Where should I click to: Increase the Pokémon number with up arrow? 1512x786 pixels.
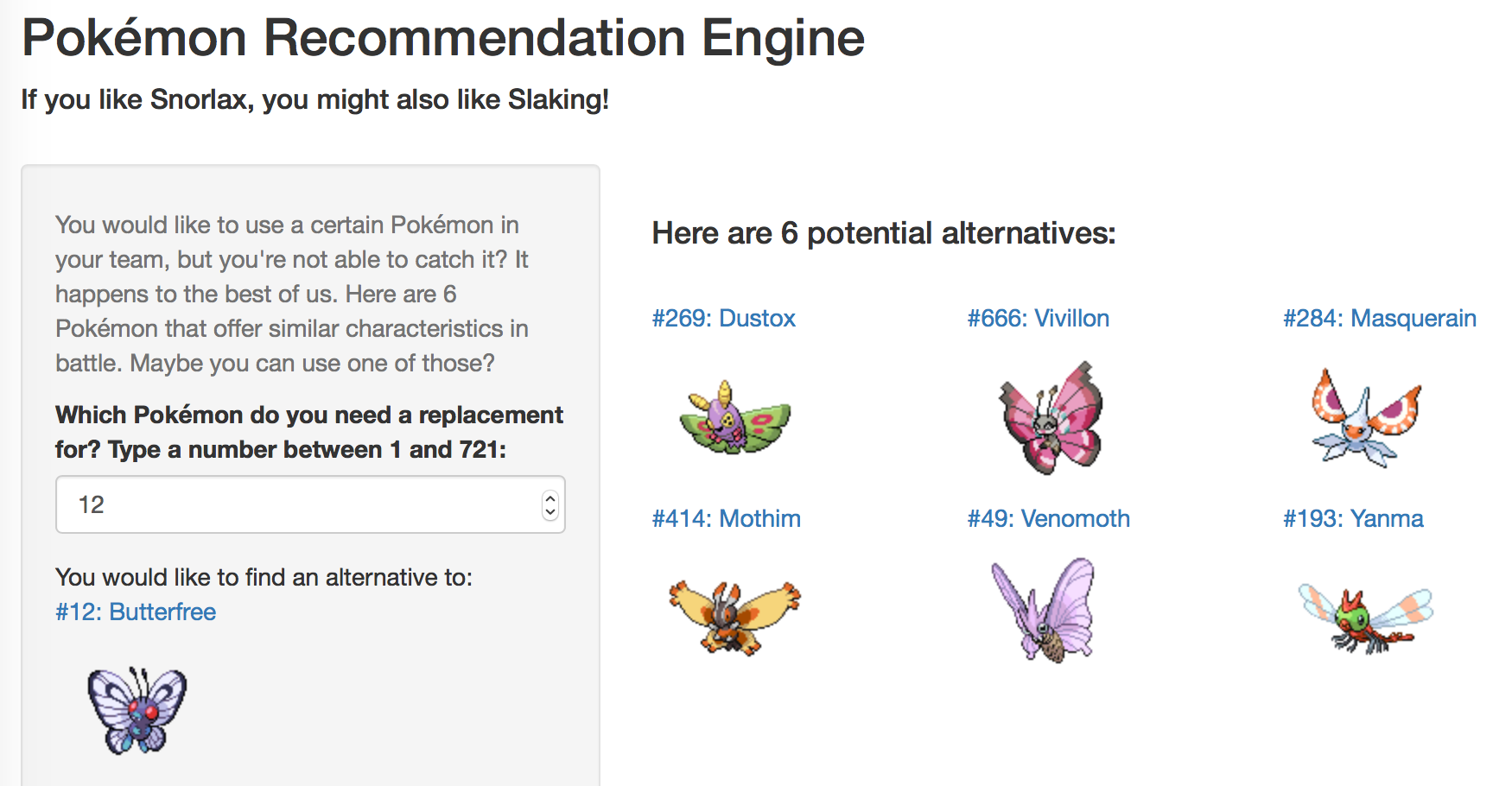click(550, 498)
